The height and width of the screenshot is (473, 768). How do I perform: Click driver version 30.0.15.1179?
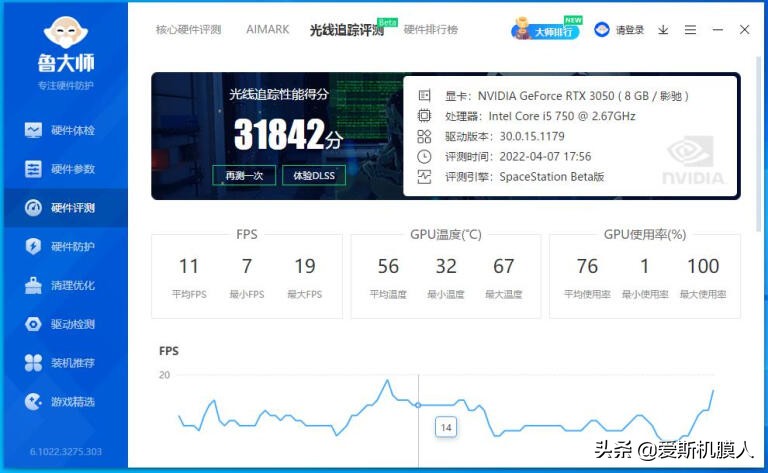click(532, 136)
